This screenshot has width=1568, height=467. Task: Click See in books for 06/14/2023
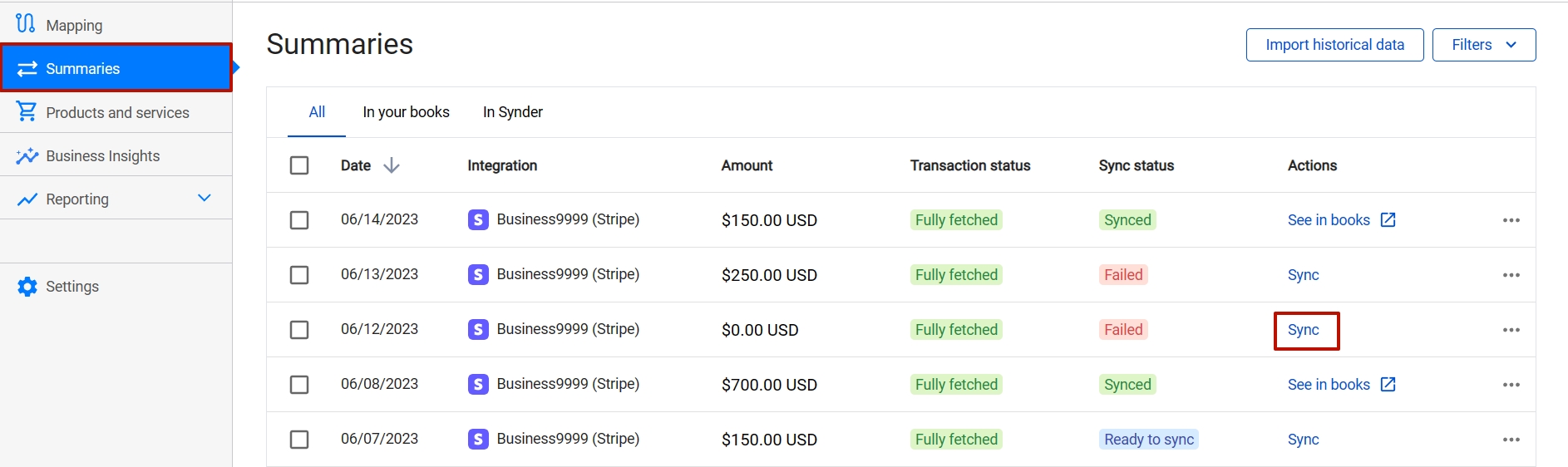pos(1329,220)
